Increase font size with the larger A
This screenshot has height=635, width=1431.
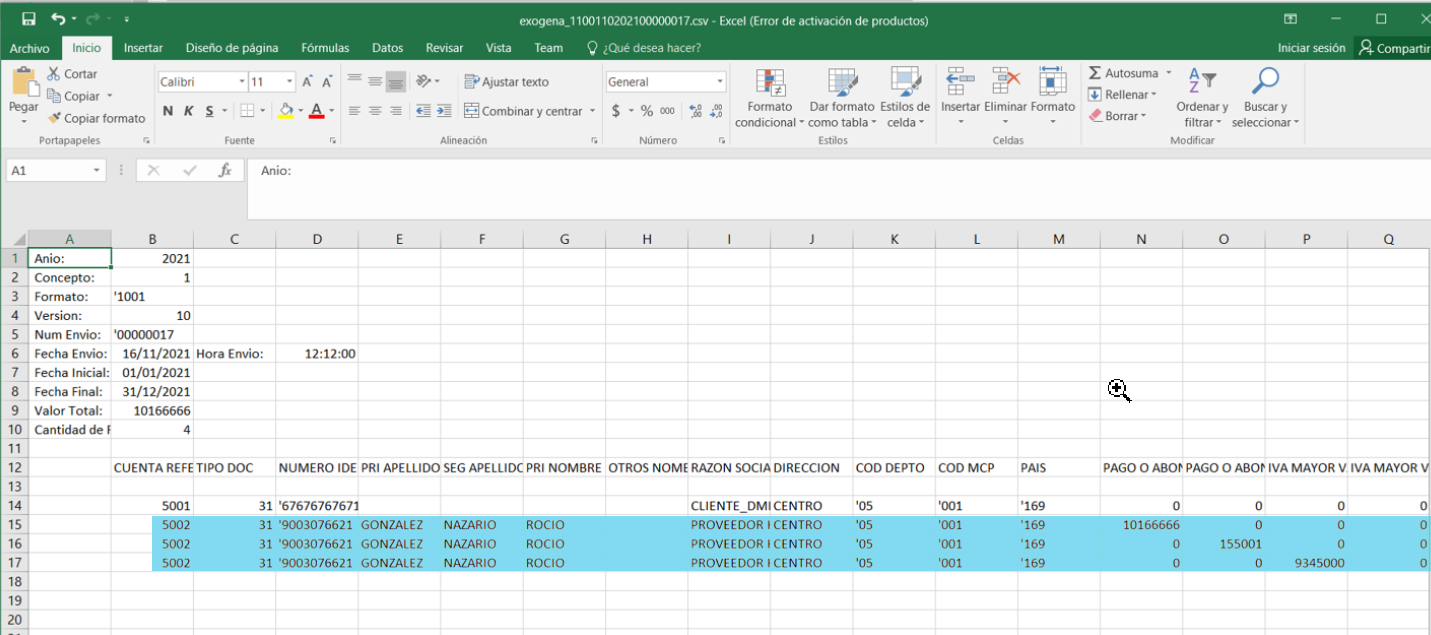pos(308,82)
